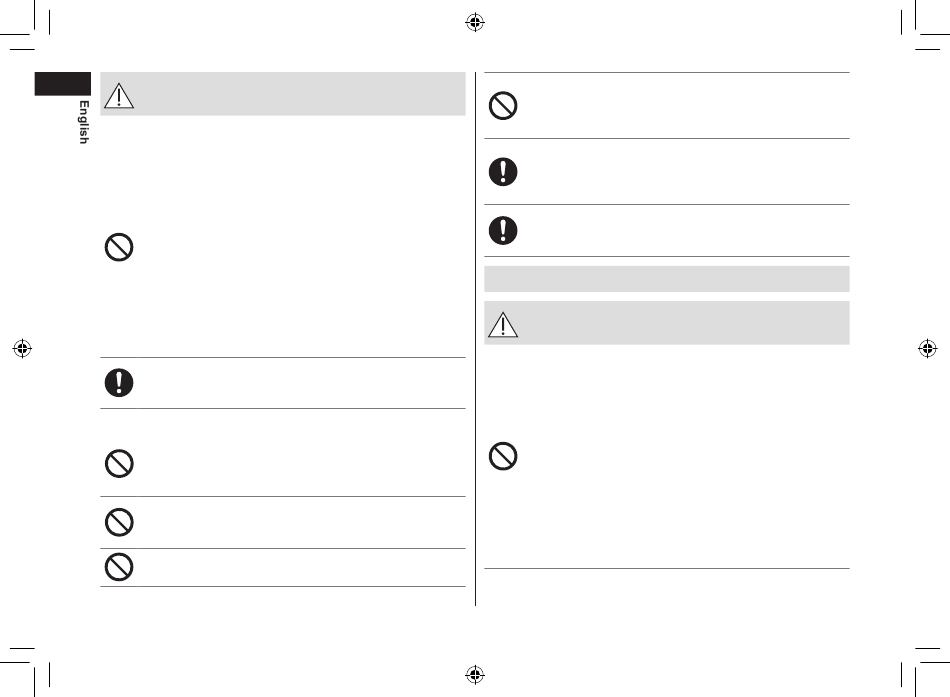Click the empty gray section heading bar in right column
The height and width of the screenshot is (697, 950).
(x=666, y=279)
